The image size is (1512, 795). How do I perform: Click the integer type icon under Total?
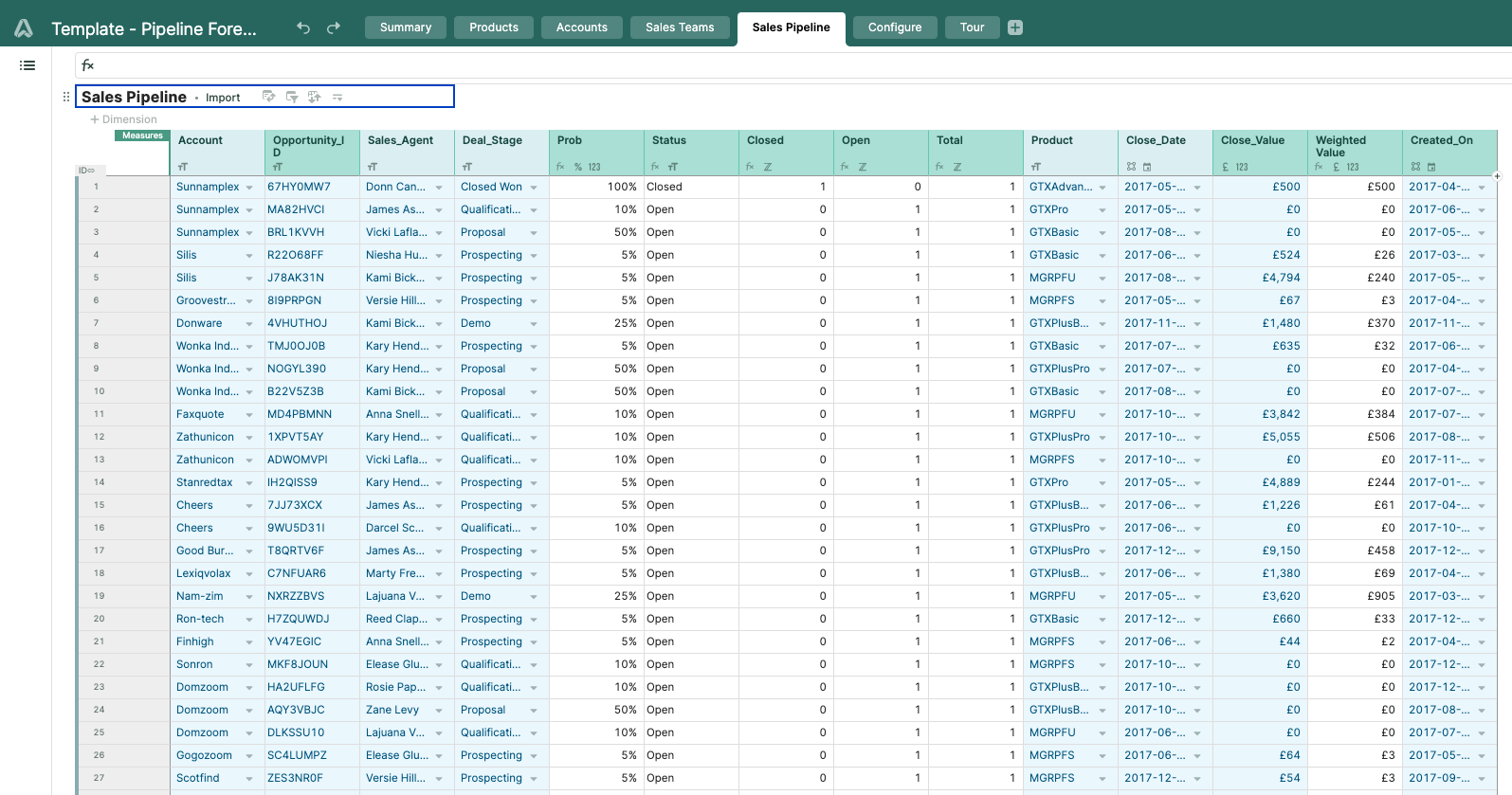pos(957,167)
